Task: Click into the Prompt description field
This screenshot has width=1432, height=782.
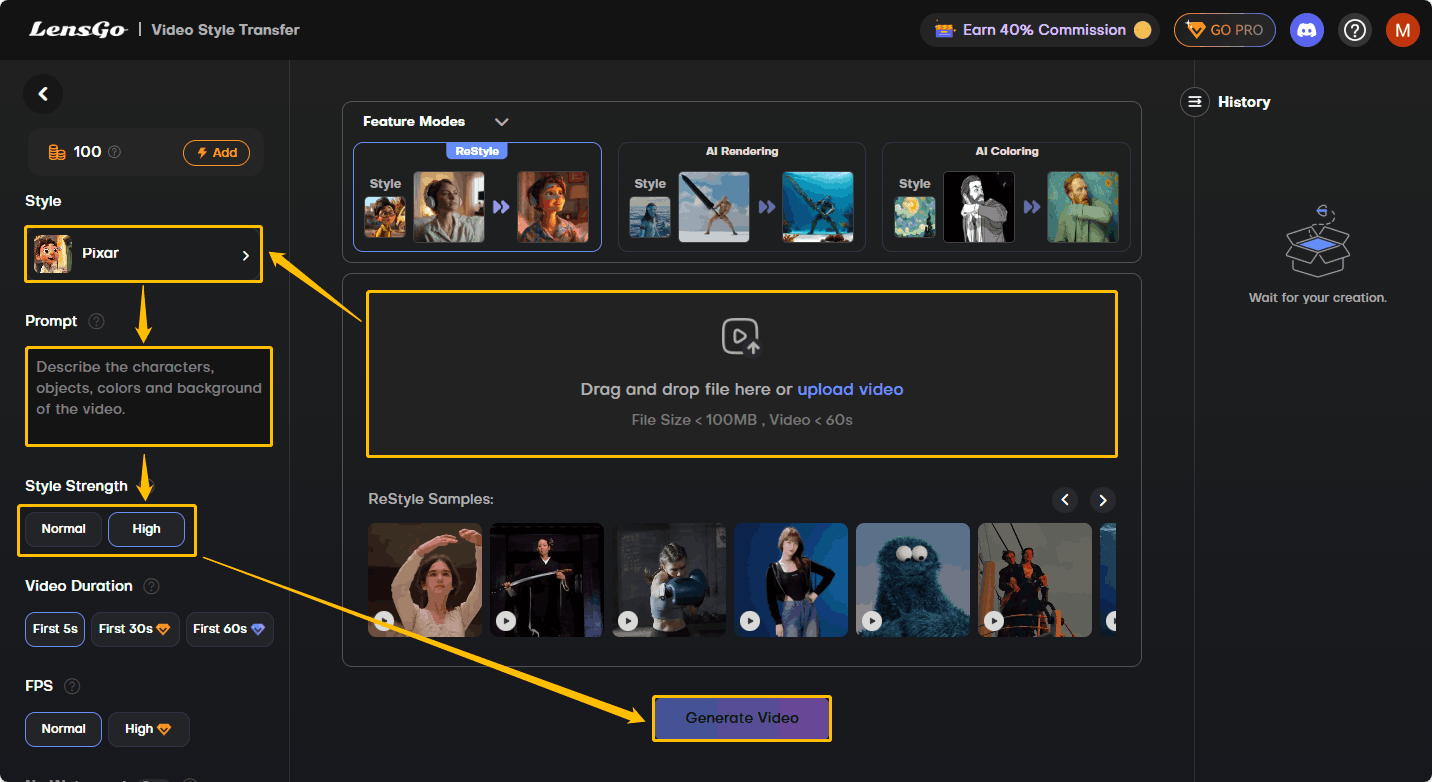Action: tap(149, 396)
